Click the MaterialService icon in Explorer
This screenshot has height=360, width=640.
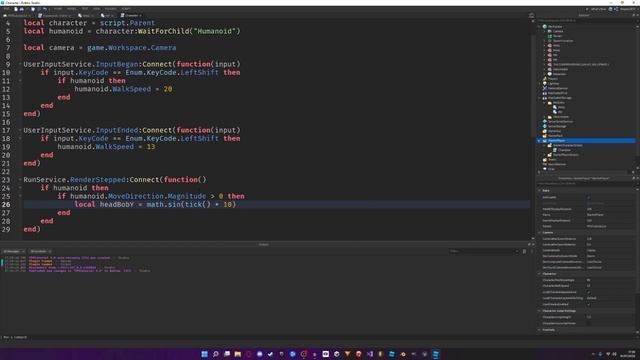click(x=544, y=88)
